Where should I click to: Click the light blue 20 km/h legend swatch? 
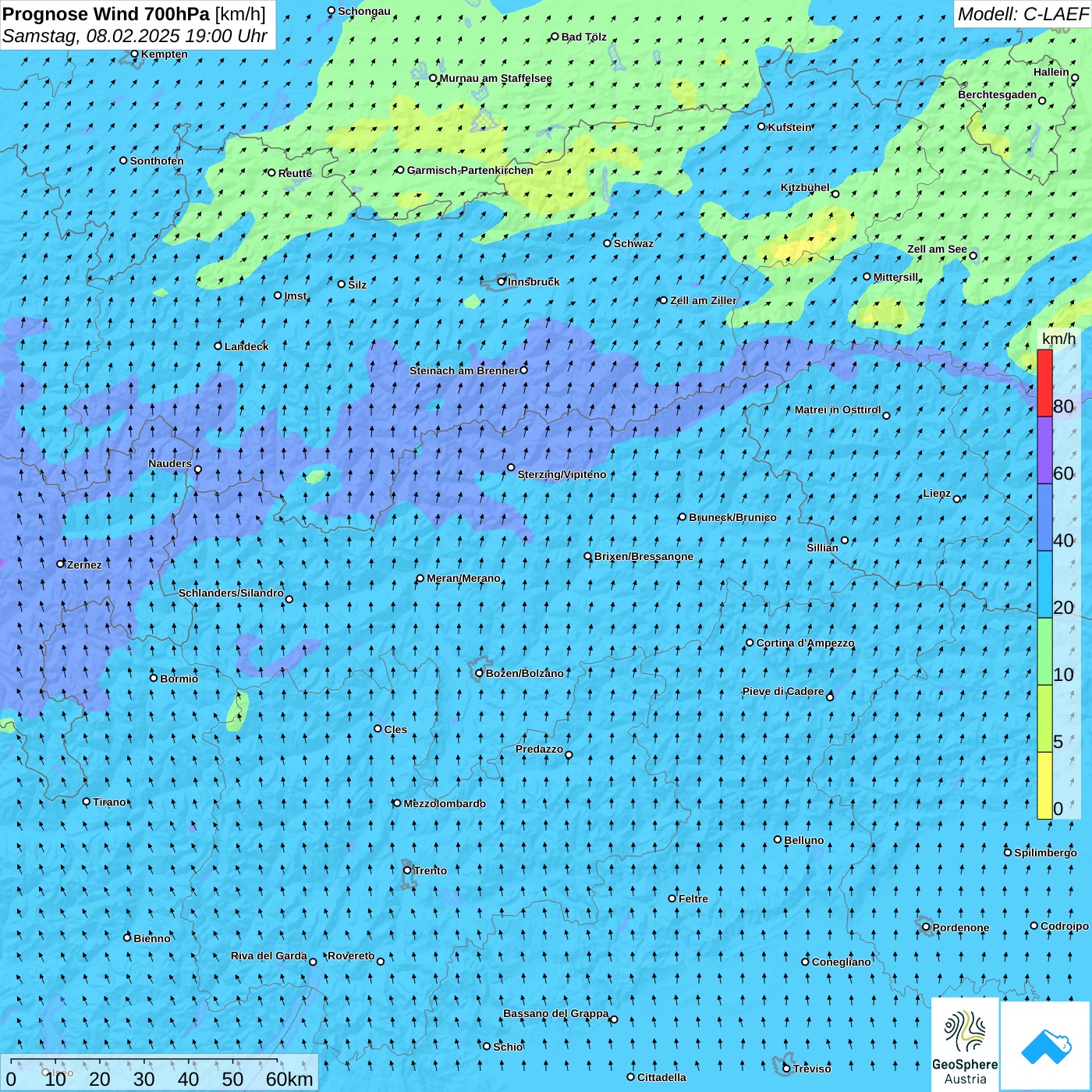(x=1044, y=584)
